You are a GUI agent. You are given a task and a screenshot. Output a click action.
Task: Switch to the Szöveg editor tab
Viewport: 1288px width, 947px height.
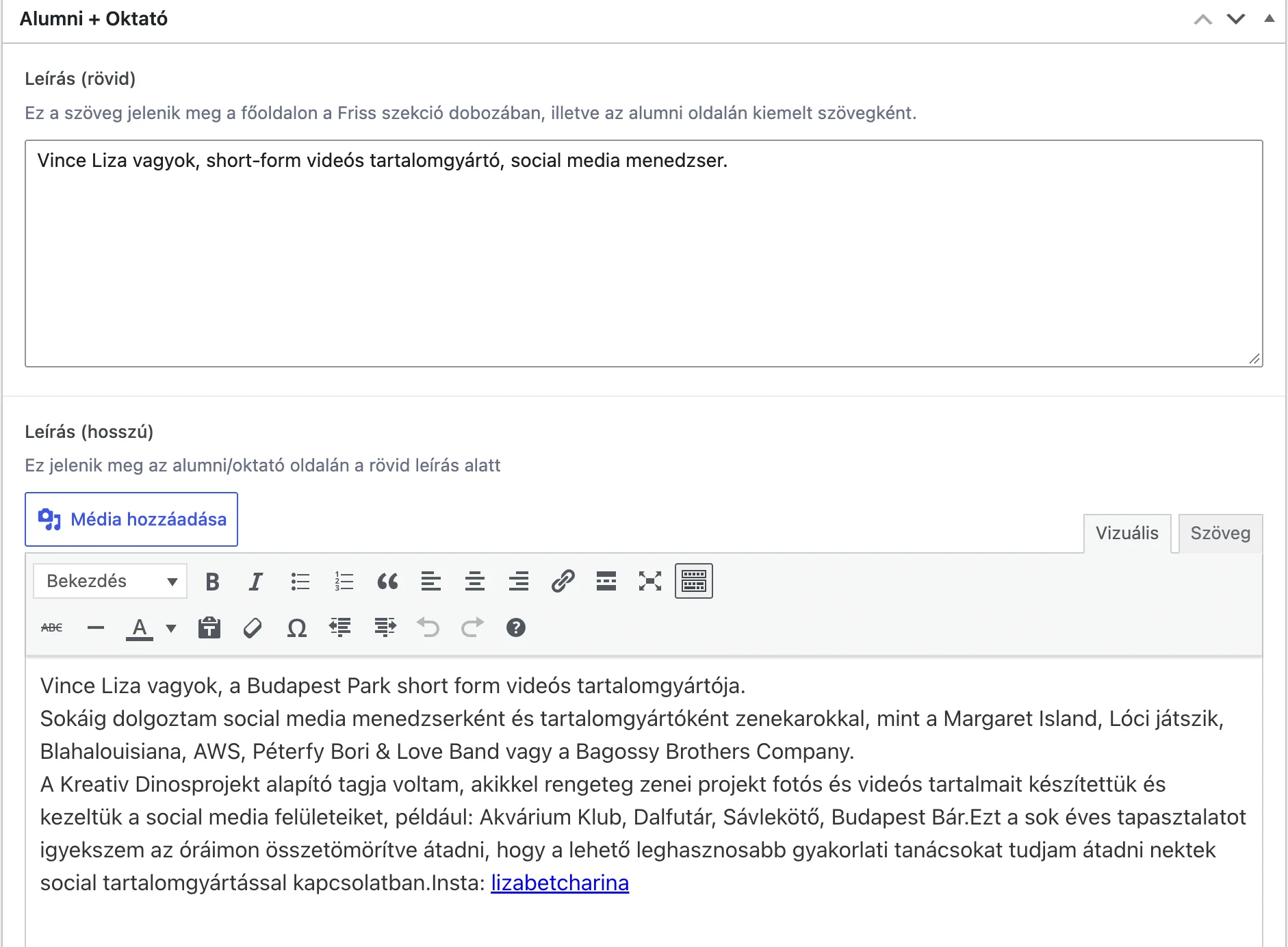1220,534
